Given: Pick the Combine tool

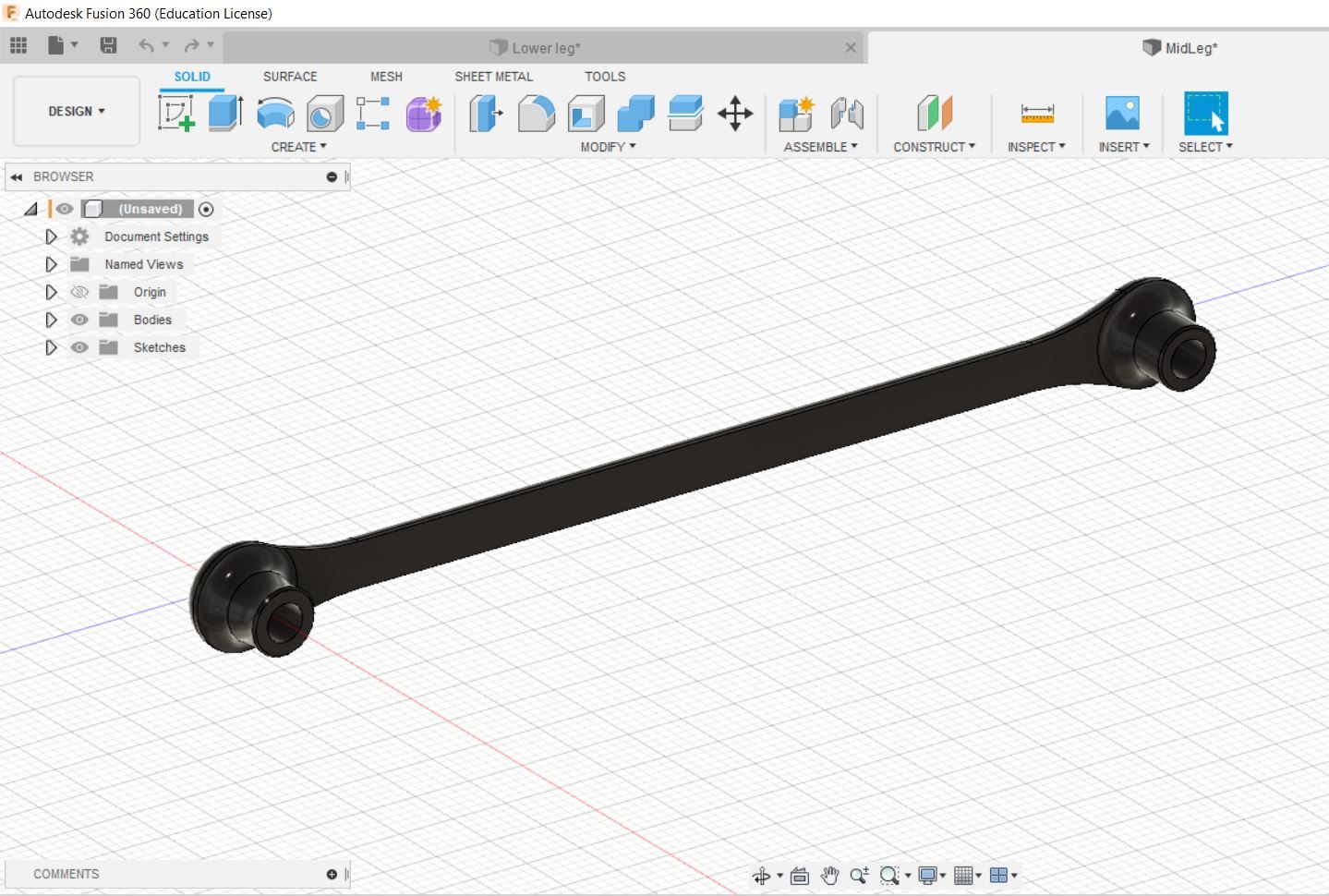Looking at the screenshot, I should pos(635,114).
